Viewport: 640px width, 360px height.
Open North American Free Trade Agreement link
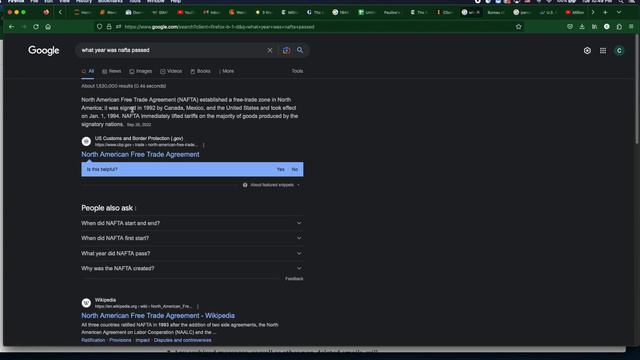pyautogui.click(x=140, y=154)
